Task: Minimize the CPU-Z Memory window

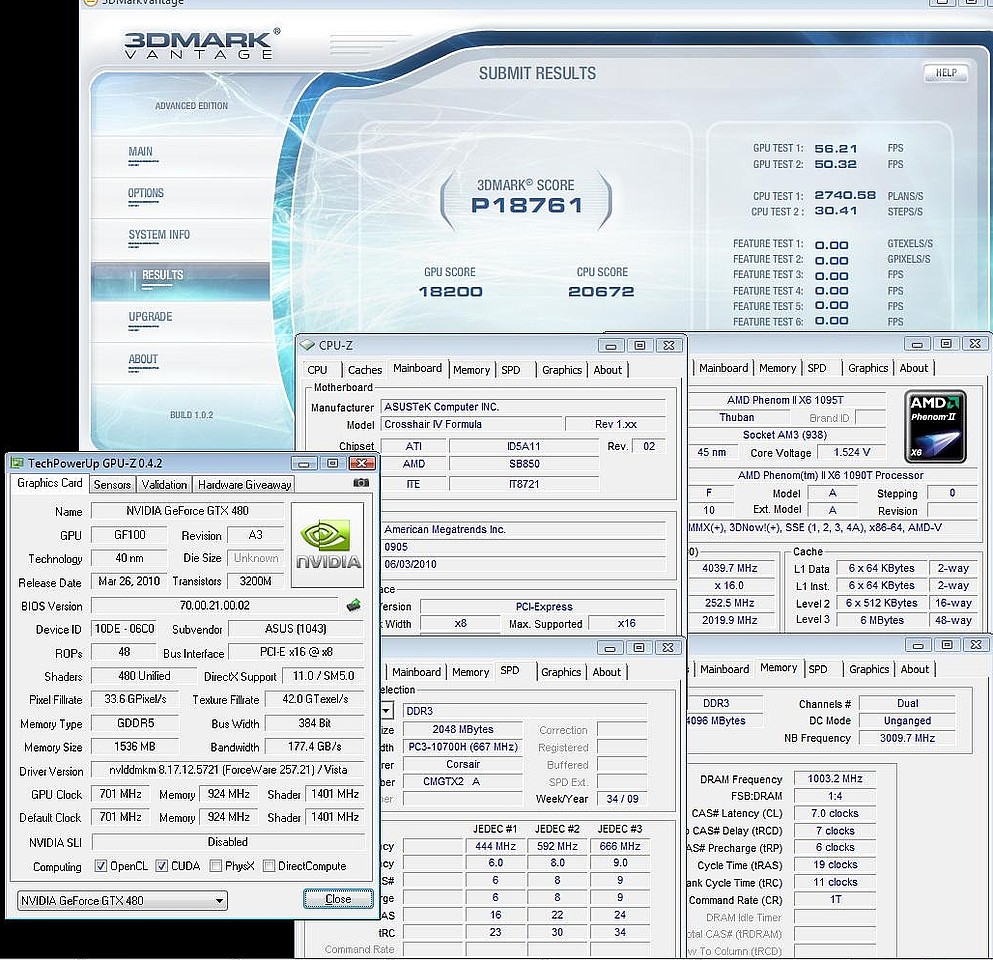Action: coord(918,645)
